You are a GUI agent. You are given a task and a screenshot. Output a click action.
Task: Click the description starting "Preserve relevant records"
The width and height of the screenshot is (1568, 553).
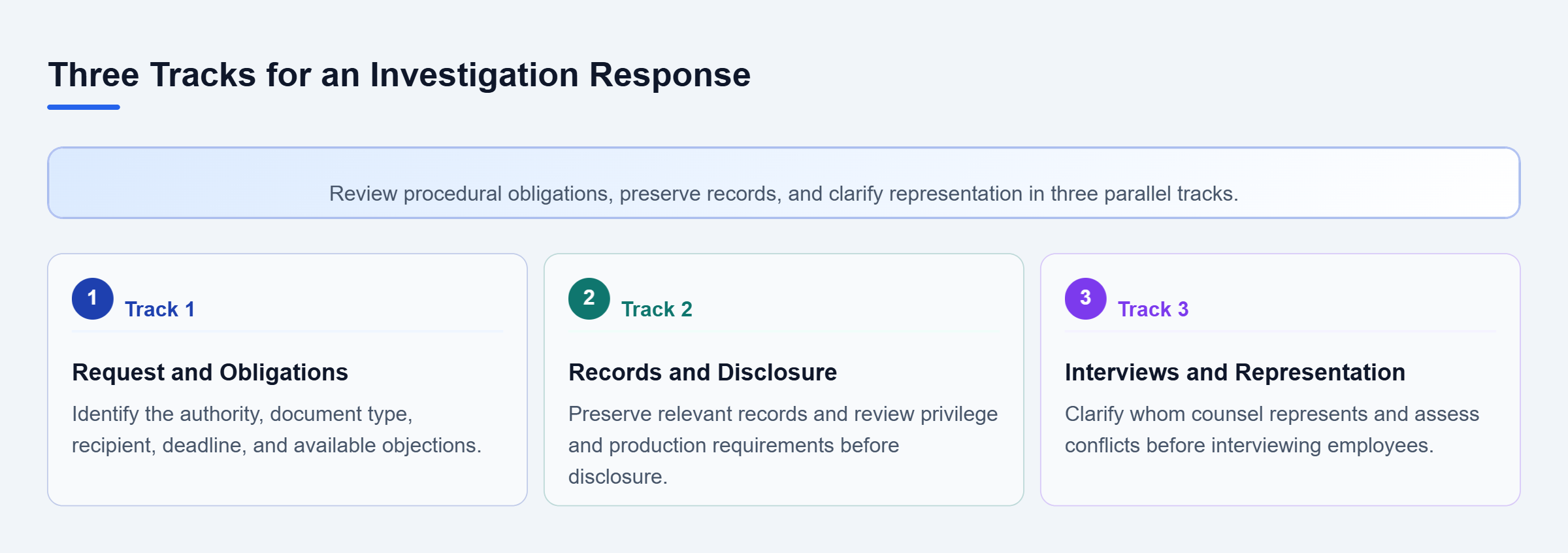coord(783,445)
